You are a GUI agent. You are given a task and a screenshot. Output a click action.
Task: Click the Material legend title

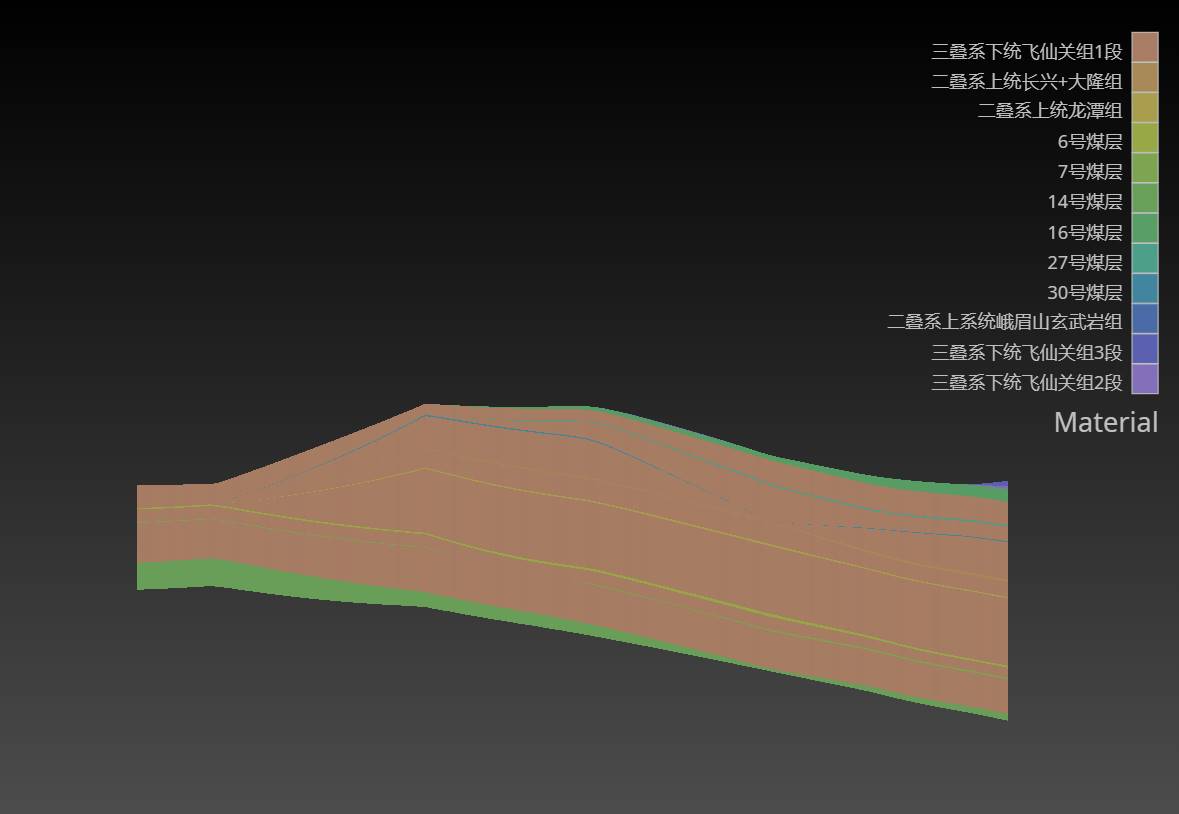[1105, 423]
